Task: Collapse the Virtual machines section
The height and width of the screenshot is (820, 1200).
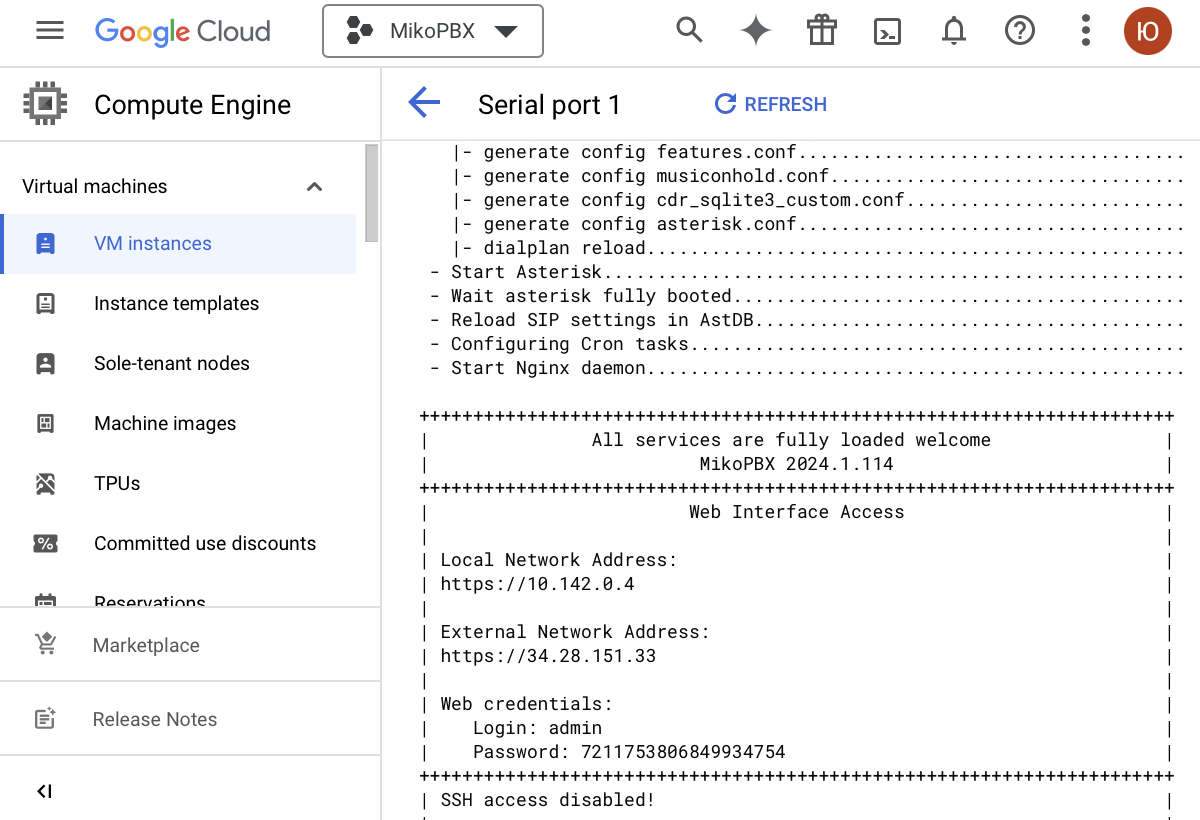Action: (x=314, y=187)
